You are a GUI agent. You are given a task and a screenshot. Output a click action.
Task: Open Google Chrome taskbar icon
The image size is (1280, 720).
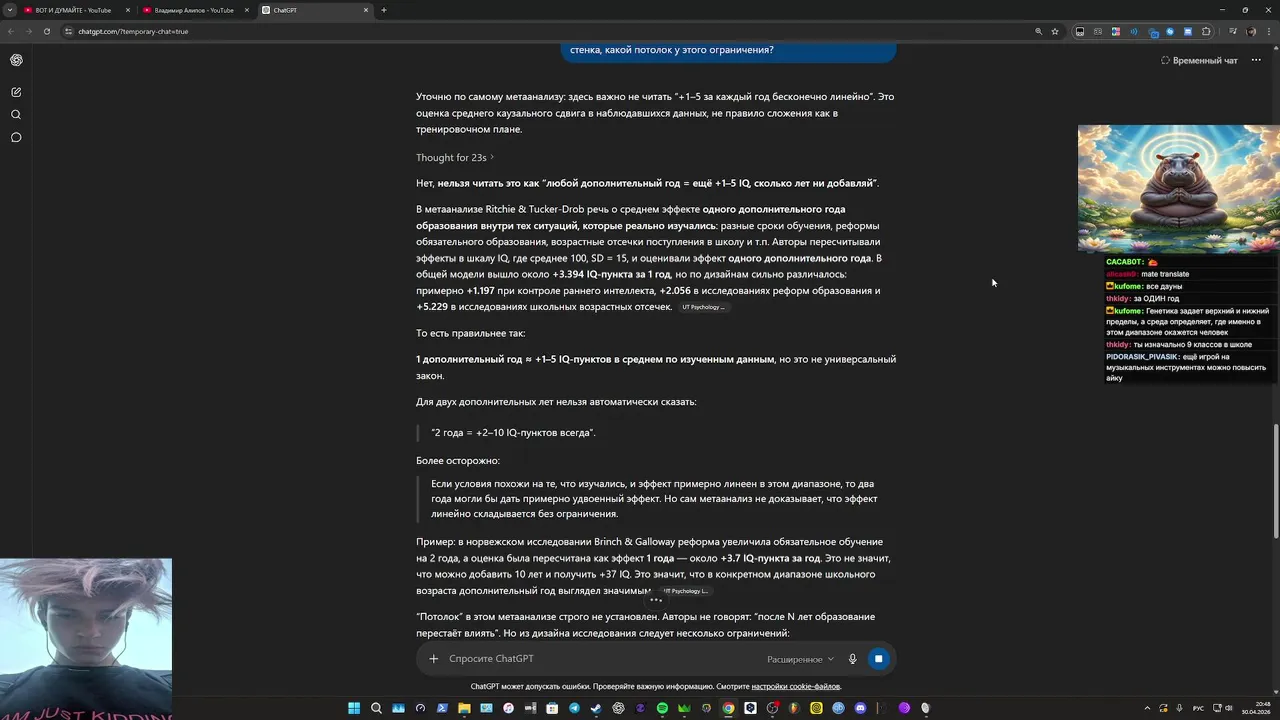coord(728,708)
